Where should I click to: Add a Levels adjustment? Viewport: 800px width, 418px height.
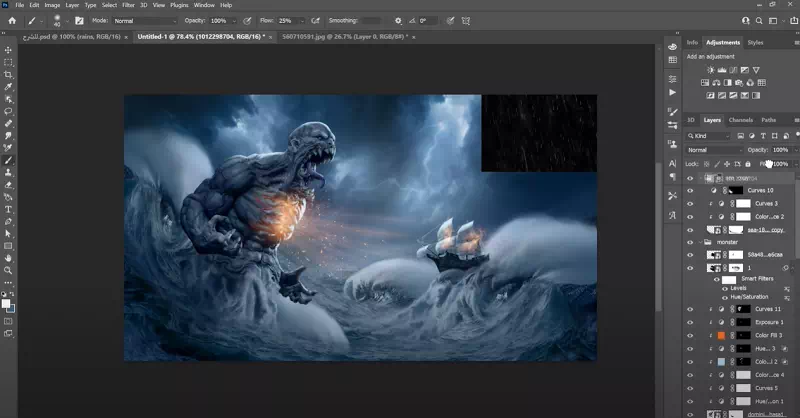tap(722, 70)
